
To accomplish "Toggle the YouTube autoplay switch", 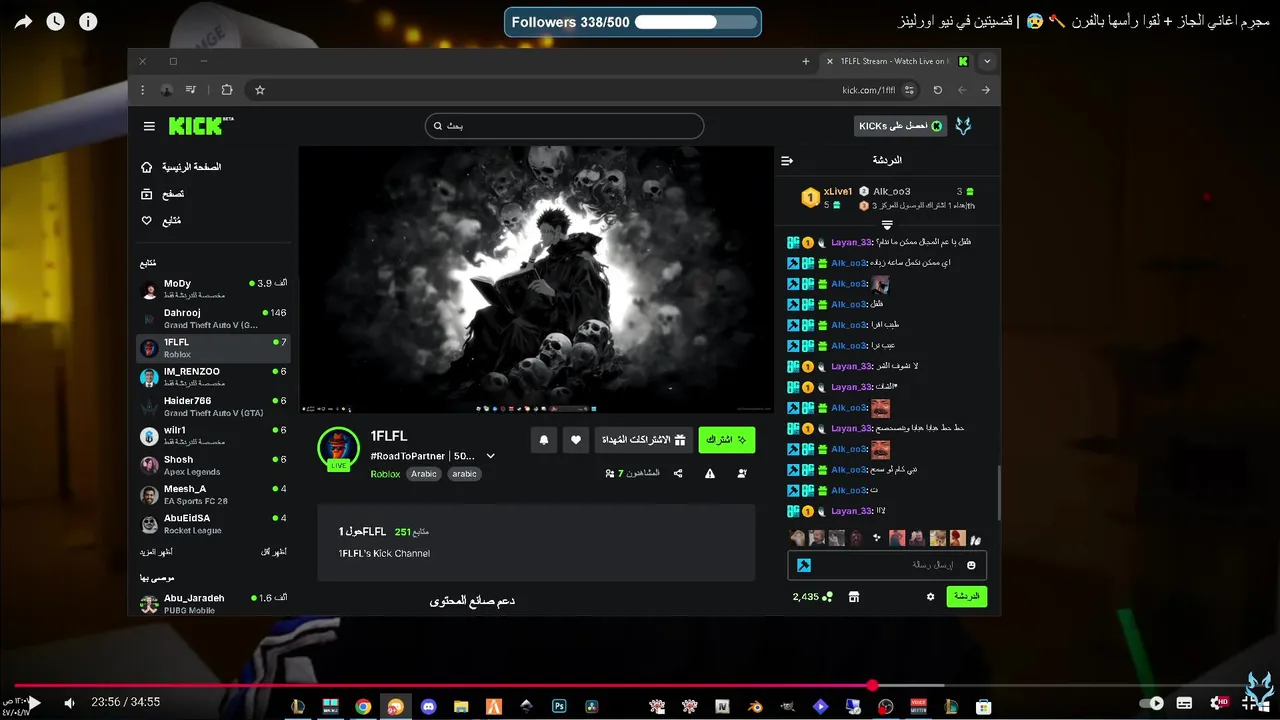I will pyautogui.click(x=1152, y=703).
